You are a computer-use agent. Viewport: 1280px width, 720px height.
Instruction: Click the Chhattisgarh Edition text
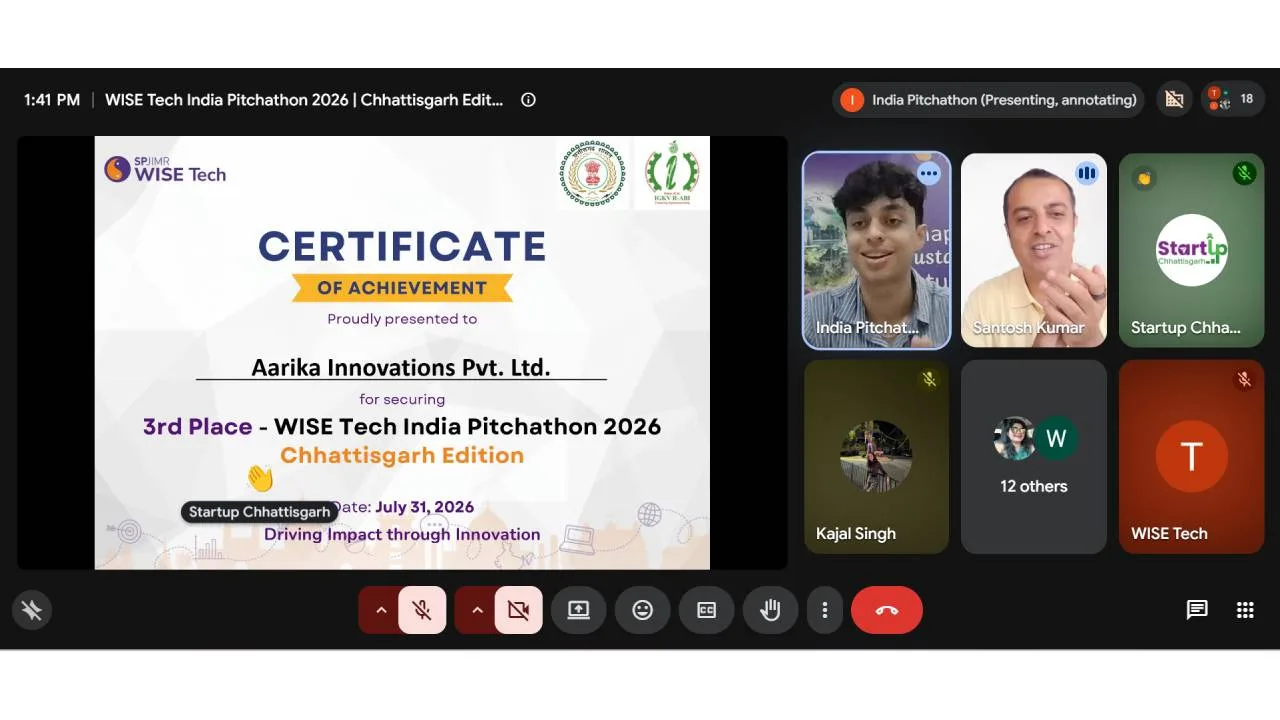[402, 455]
